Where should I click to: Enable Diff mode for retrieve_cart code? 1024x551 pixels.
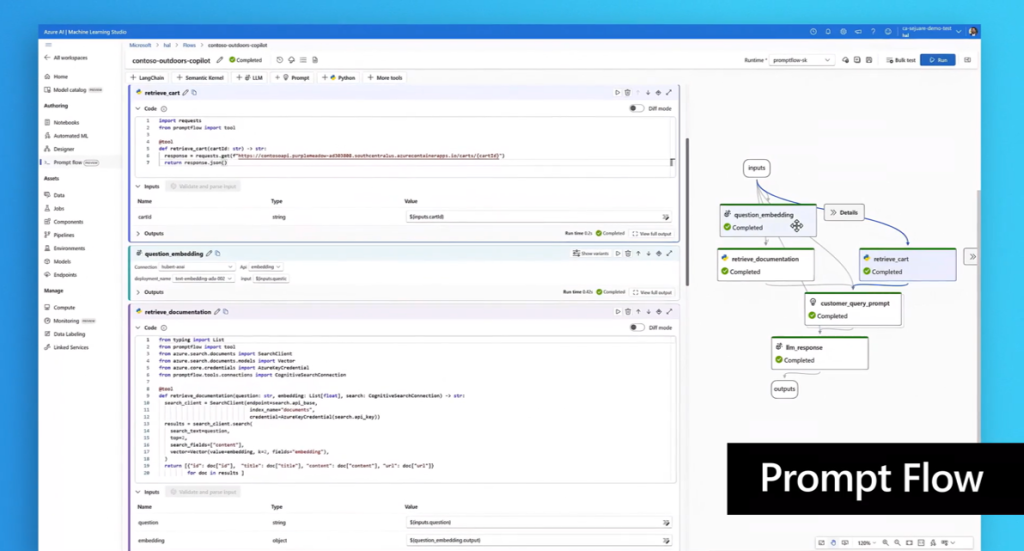[636, 108]
